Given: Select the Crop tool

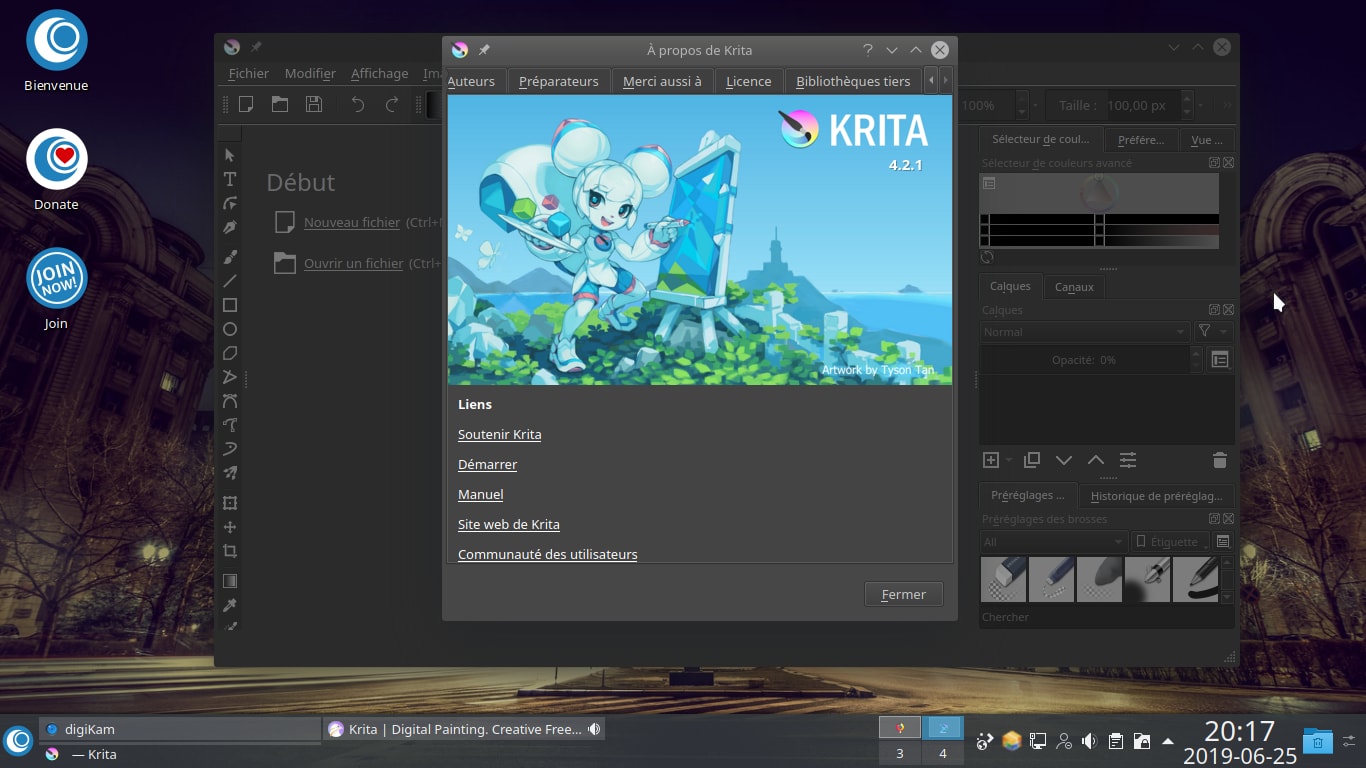Looking at the screenshot, I should (230, 551).
